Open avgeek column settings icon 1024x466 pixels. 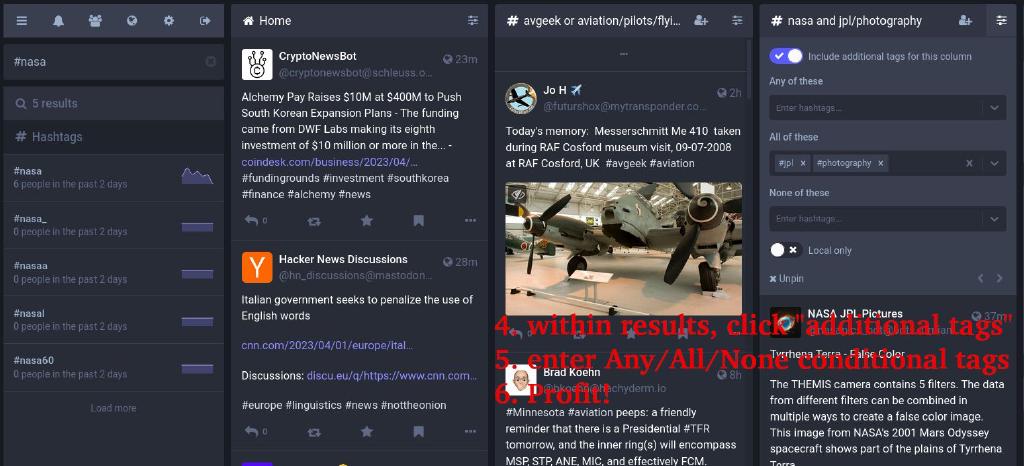click(737, 21)
